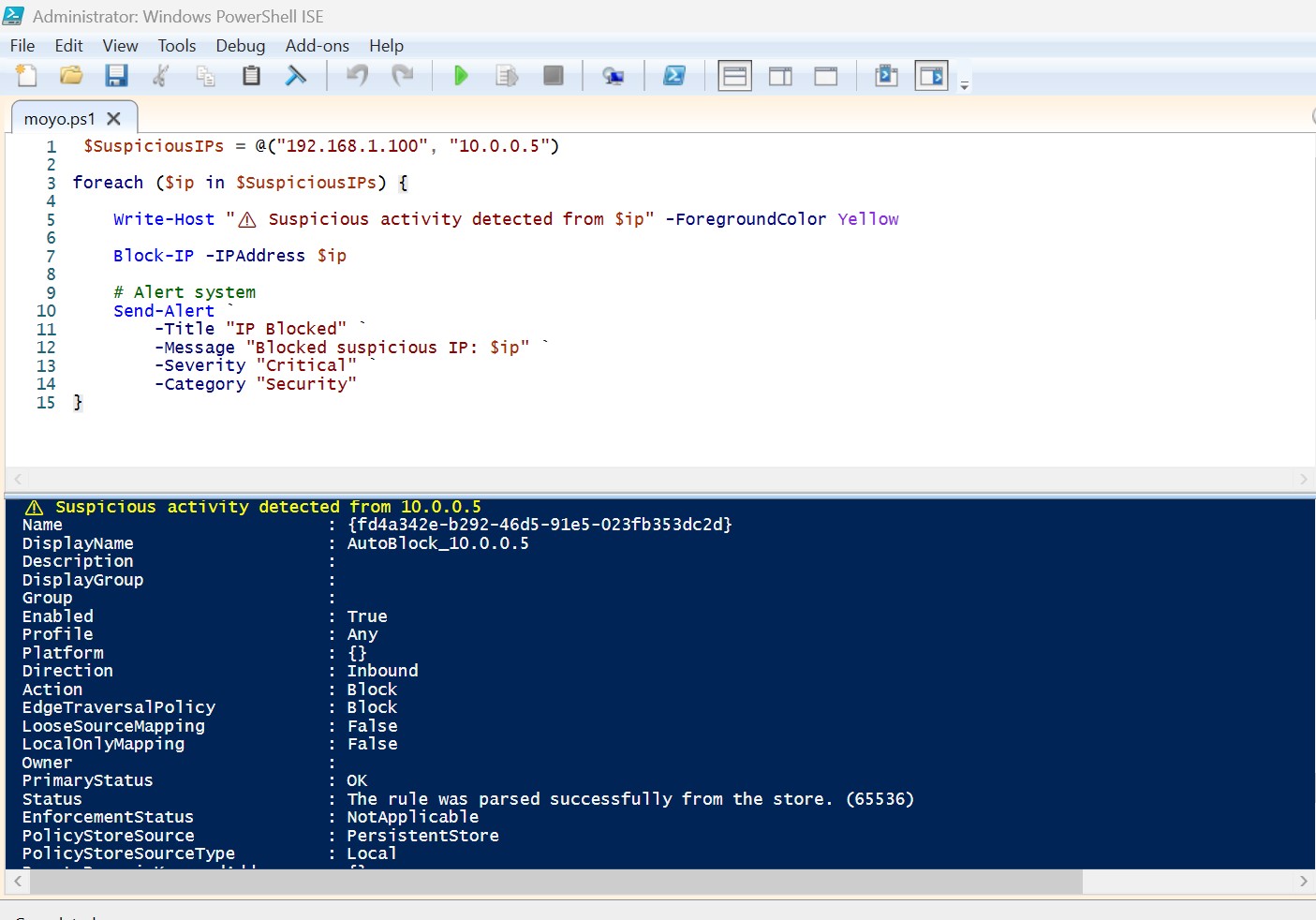This screenshot has width=1316, height=920.
Task: Click the Yellow color argument on line 5
Action: [868, 219]
